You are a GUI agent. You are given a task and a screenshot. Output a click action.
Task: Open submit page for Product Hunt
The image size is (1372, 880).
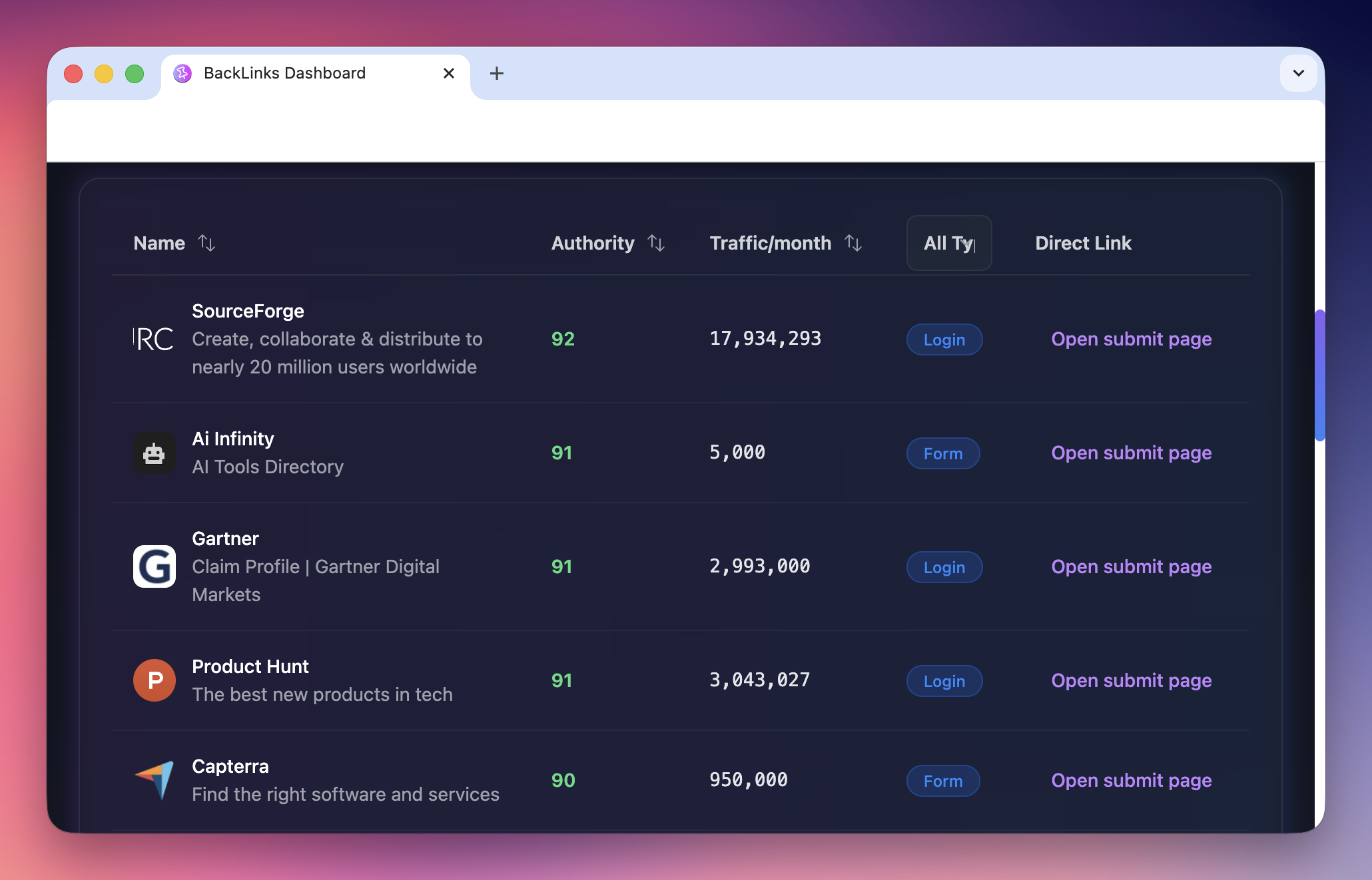[1131, 680]
